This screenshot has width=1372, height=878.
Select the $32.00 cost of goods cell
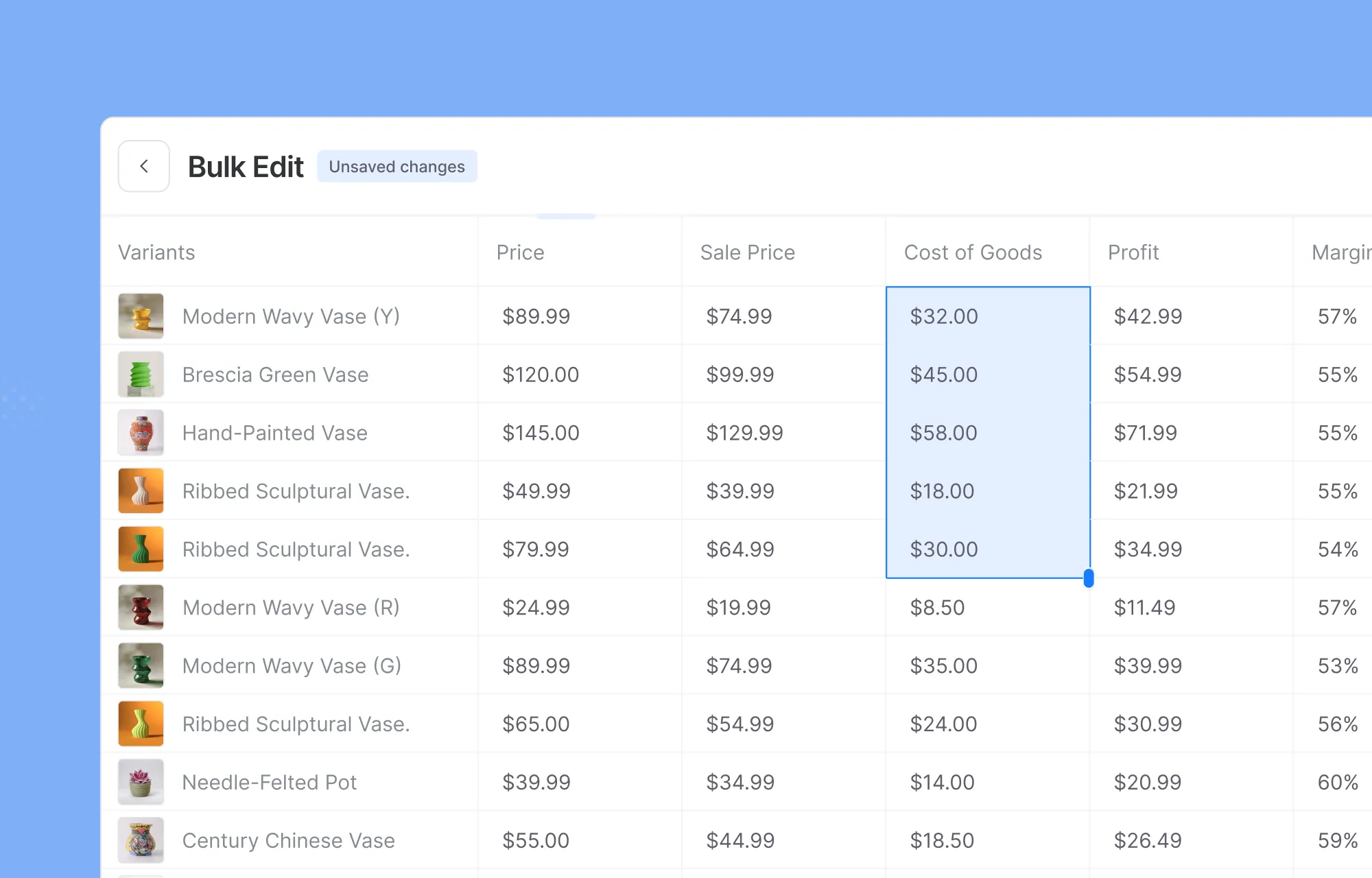pos(988,316)
